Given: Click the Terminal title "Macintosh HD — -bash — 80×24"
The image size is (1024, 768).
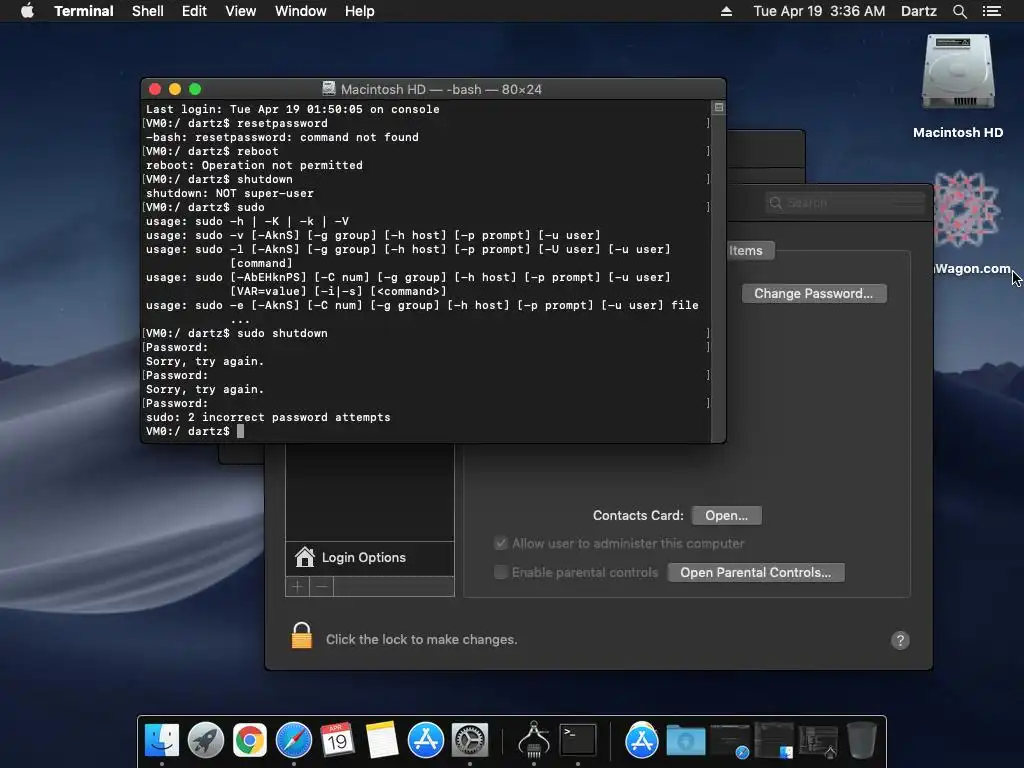Looking at the screenshot, I should click(441, 89).
